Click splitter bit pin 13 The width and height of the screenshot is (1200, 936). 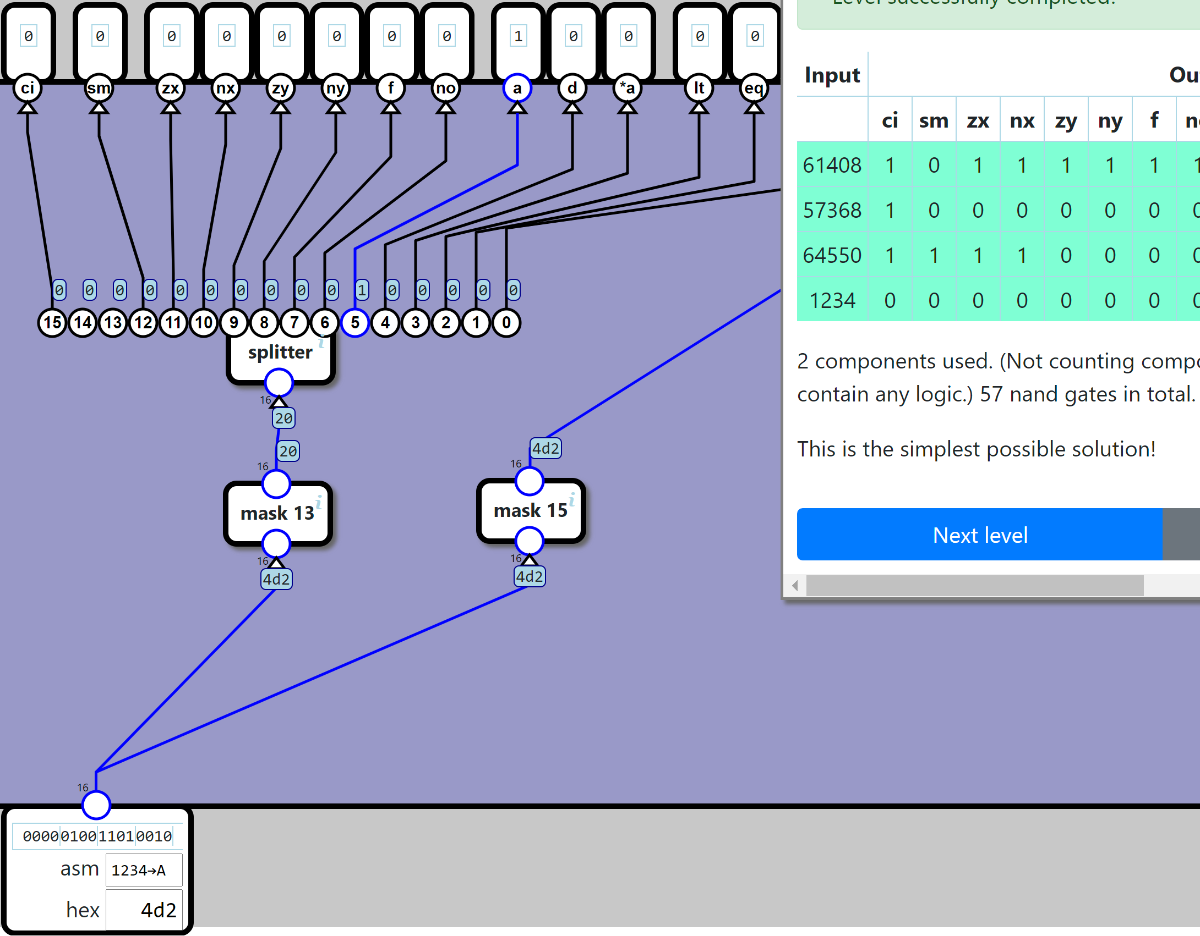coord(112,323)
